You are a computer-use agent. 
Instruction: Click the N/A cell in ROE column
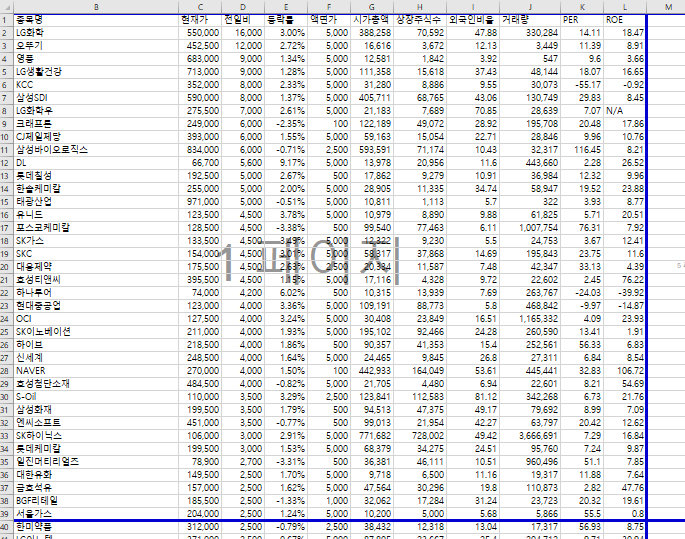click(625, 111)
